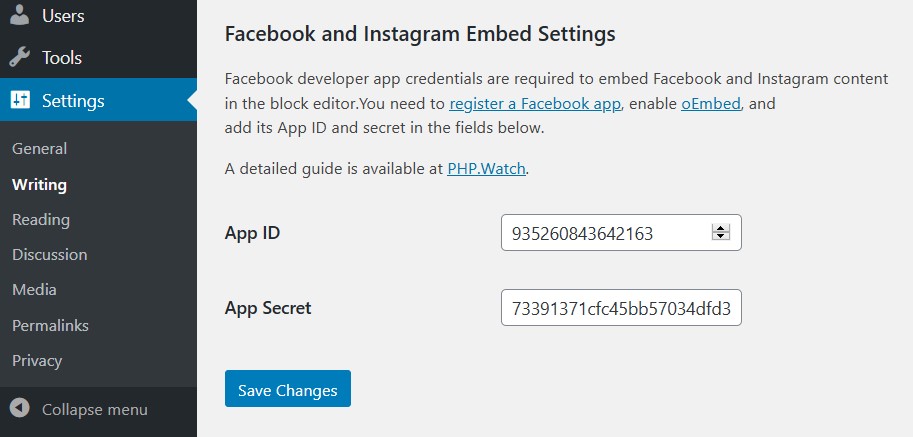Click the Users person icon
Viewport: 913px width, 437px height.
(x=20, y=15)
